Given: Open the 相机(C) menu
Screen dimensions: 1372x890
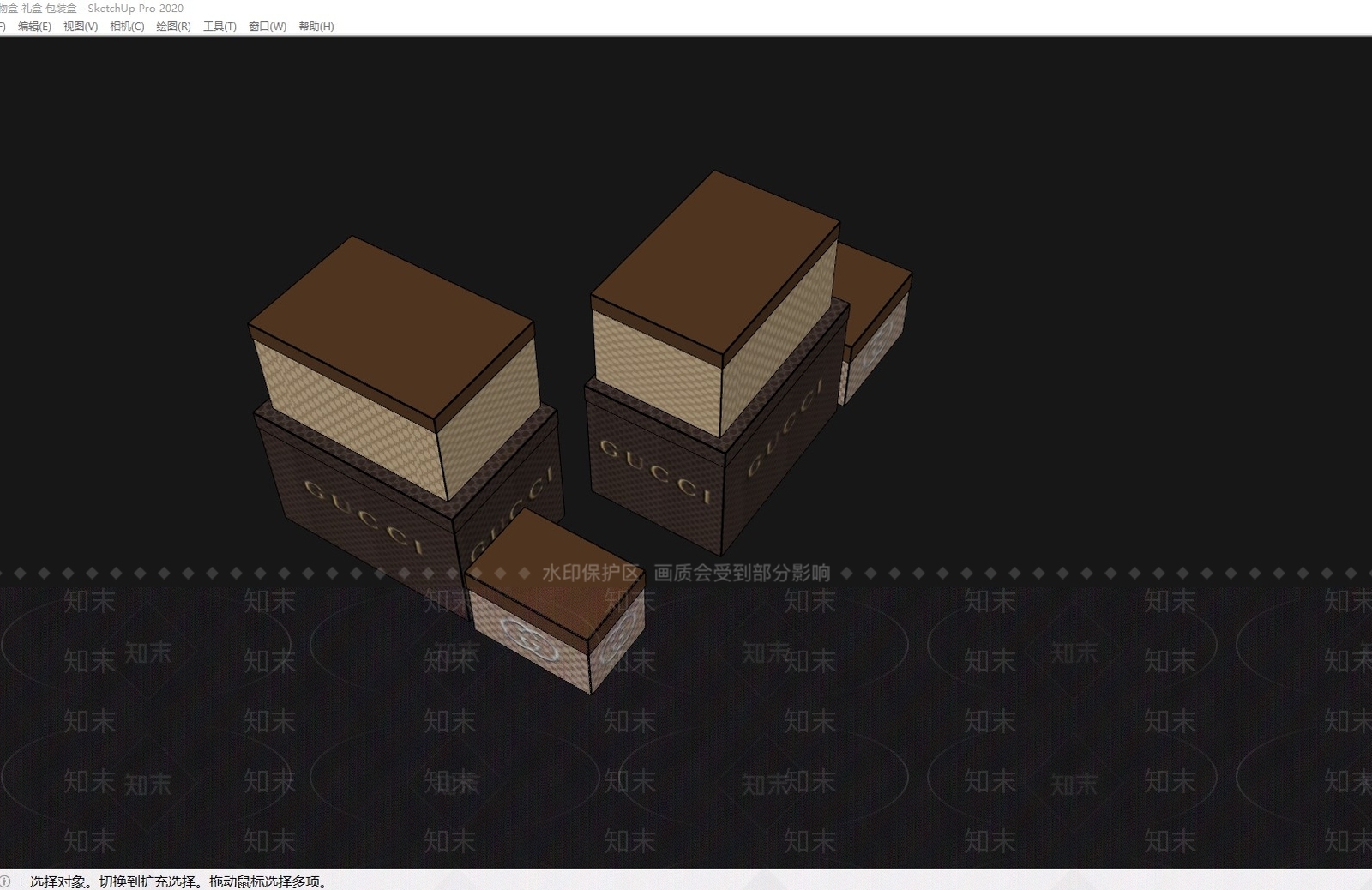Looking at the screenshot, I should pyautogui.click(x=127, y=27).
